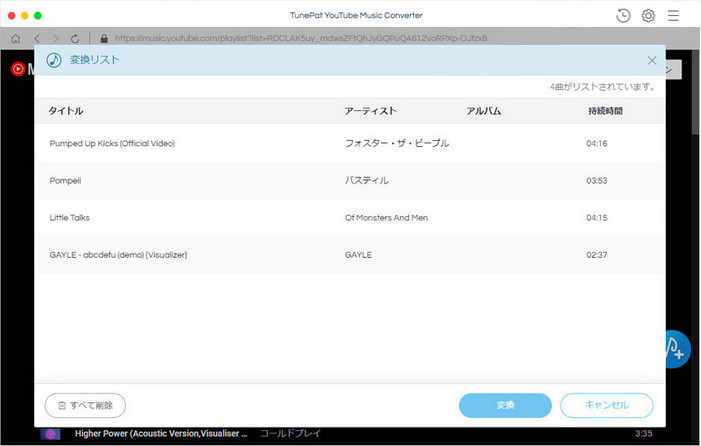Click the YouTube Music logo icon
This screenshot has height=446, width=701.
(18, 69)
